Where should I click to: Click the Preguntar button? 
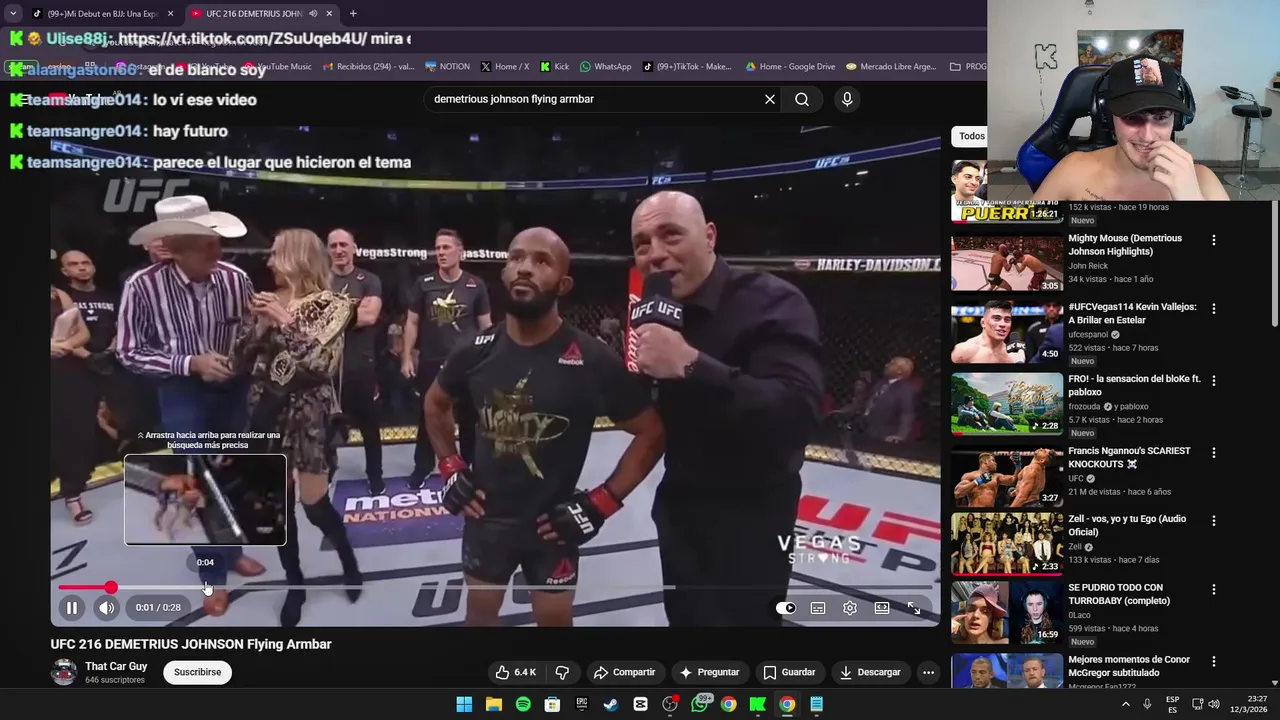pyautogui.click(x=709, y=672)
